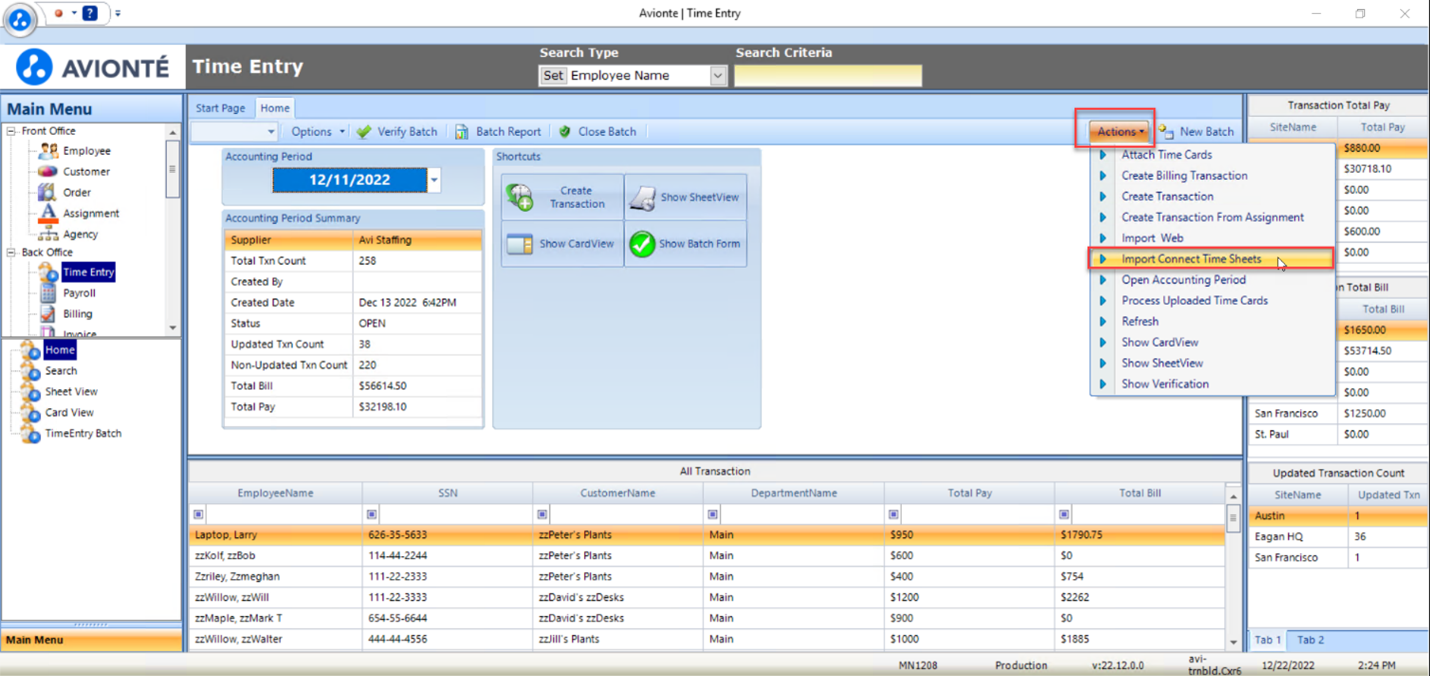Click the help question mark icon
This screenshot has height=676, width=1430.
[x=90, y=13]
